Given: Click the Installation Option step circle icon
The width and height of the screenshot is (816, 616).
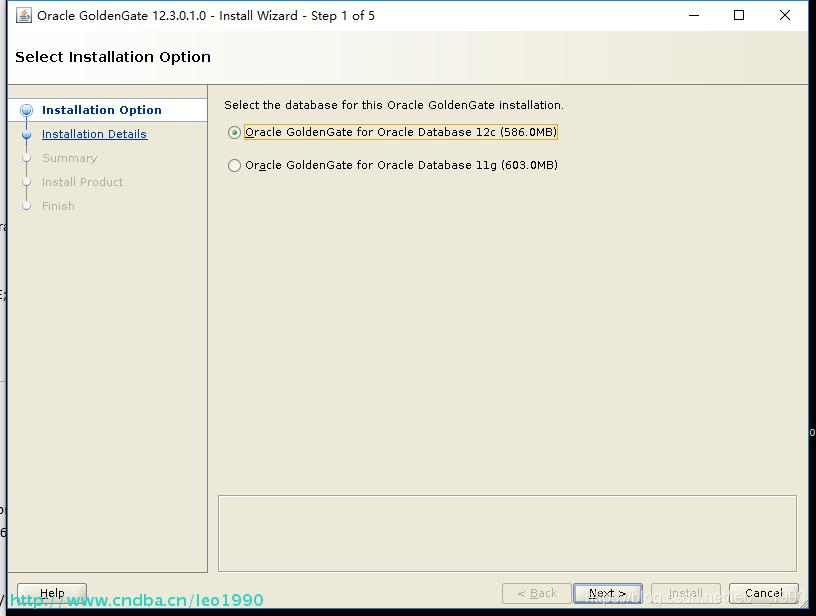Looking at the screenshot, I should [x=27, y=110].
